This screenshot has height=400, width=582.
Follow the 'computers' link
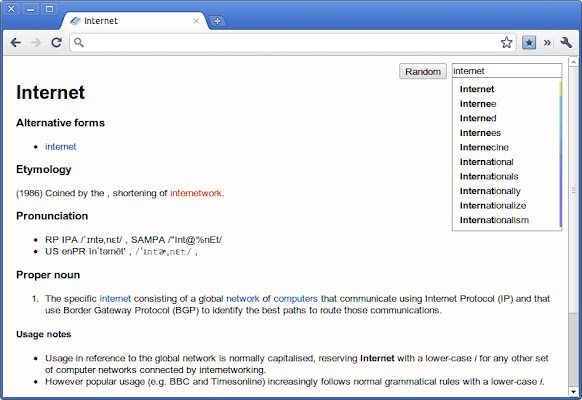pyautogui.click(x=295, y=299)
